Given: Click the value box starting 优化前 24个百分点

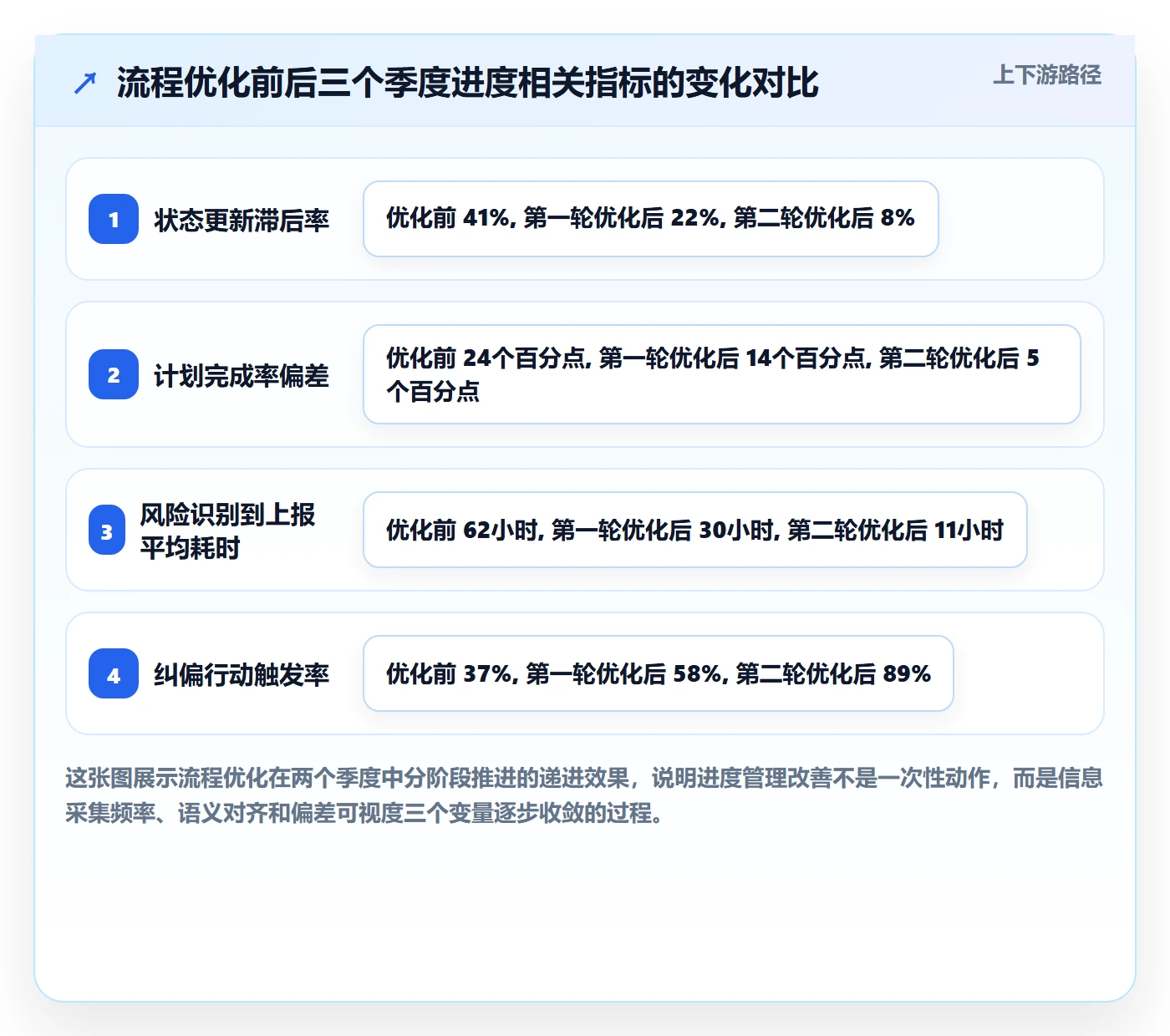Looking at the screenshot, I should click(722, 374).
